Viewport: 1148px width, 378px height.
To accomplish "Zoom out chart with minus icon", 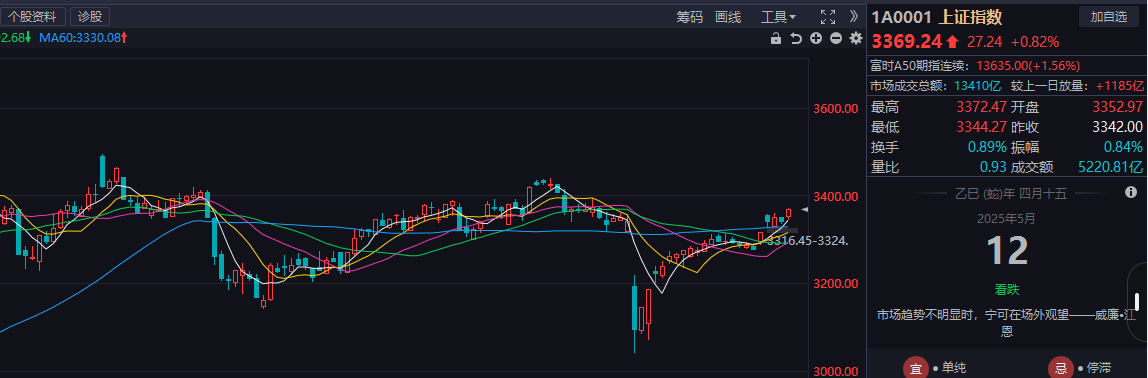I will pos(835,38).
